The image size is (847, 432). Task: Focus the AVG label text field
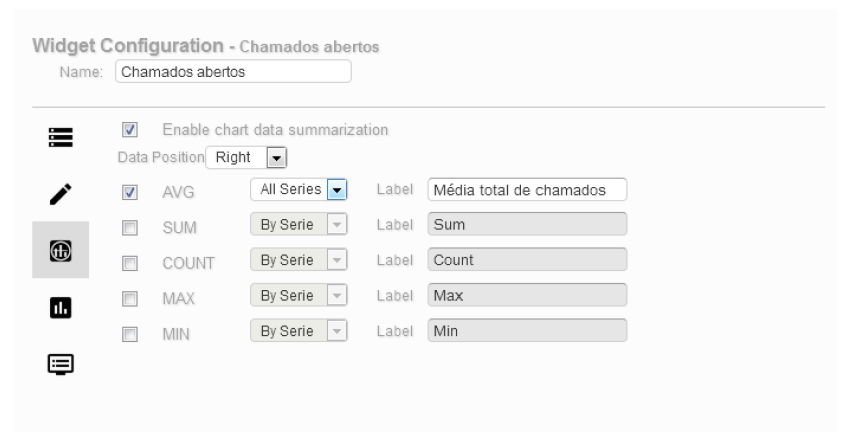click(526, 190)
